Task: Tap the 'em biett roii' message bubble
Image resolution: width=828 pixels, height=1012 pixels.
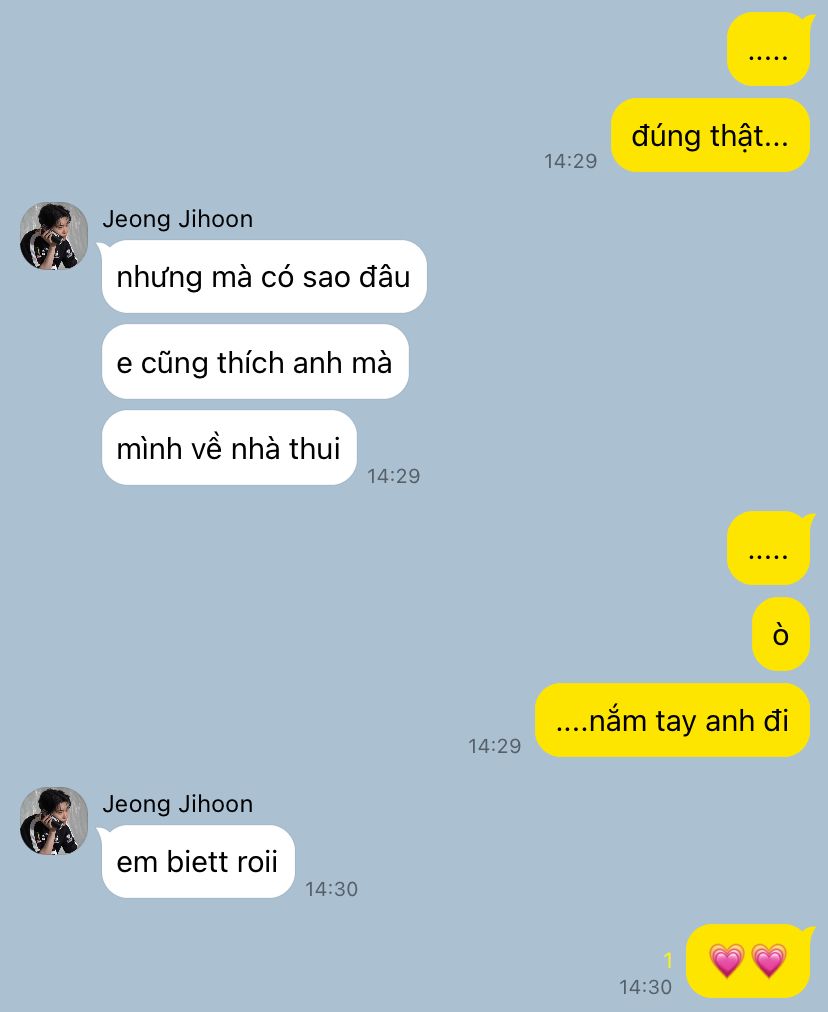Action: click(x=197, y=862)
